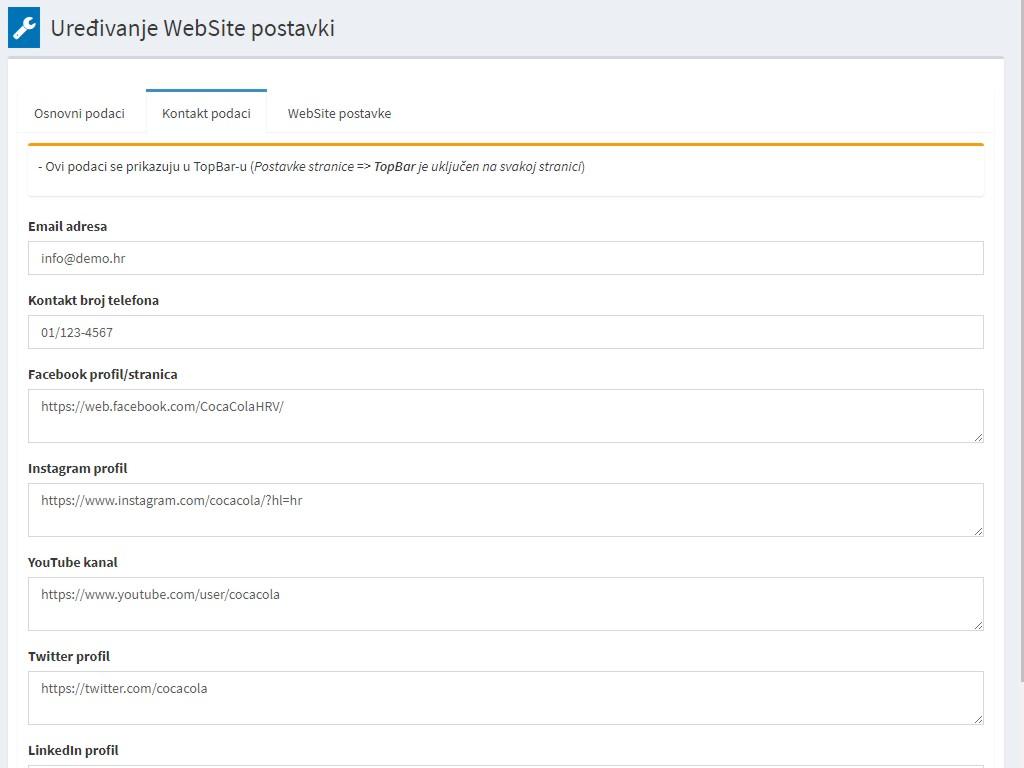Click the TopBar info notice text
1024x768 pixels.
tap(311, 166)
